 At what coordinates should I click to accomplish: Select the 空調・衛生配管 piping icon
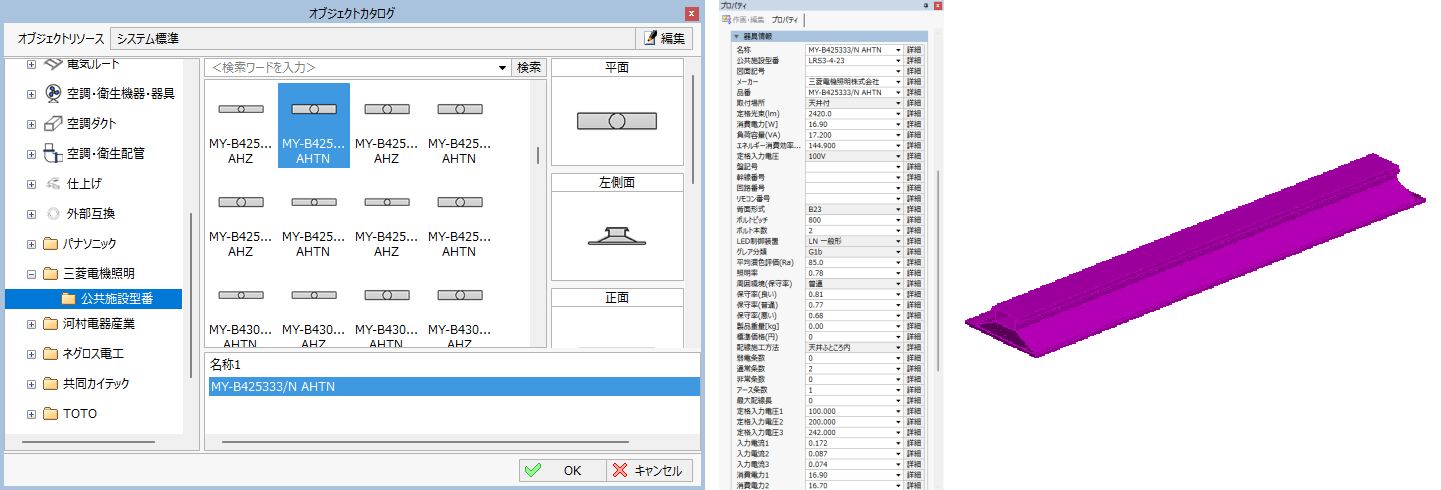pos(54,154)
